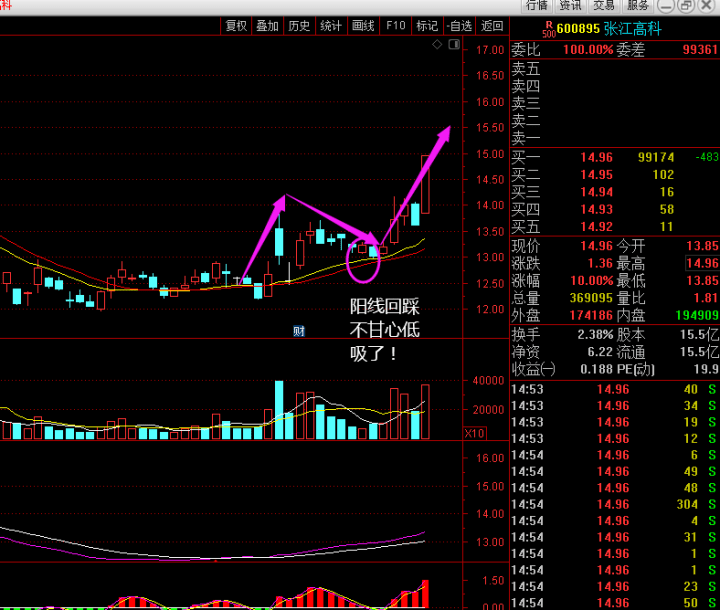Open the 交易 trading menu
This screenshot has width=720, height=610.
[604, 5]
